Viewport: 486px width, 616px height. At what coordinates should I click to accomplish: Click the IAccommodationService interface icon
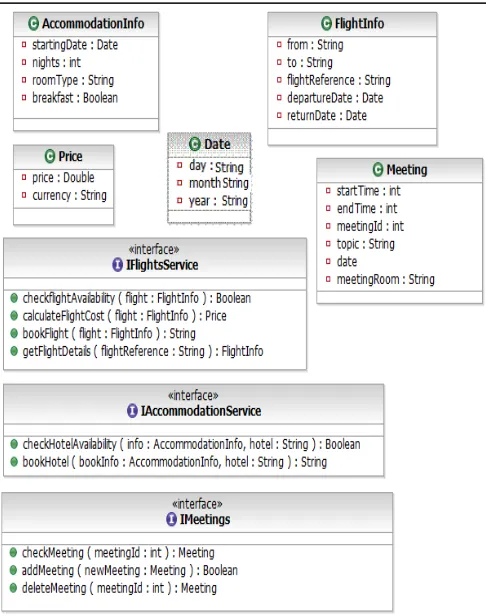click(132, 411)
